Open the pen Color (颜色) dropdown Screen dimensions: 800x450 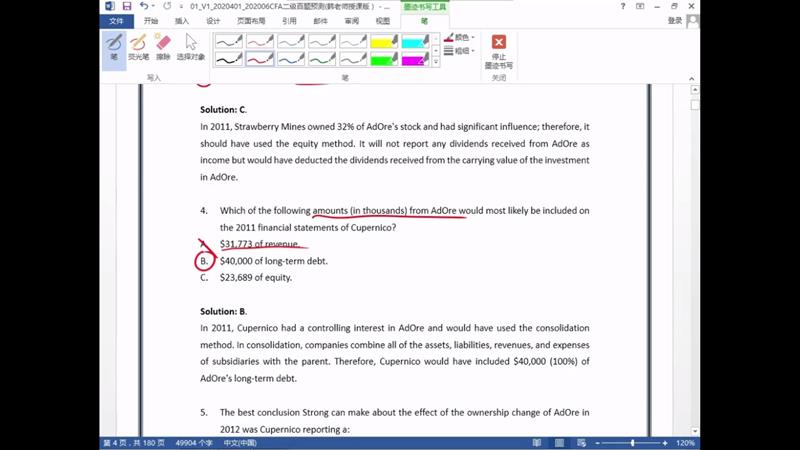[461, 38]
